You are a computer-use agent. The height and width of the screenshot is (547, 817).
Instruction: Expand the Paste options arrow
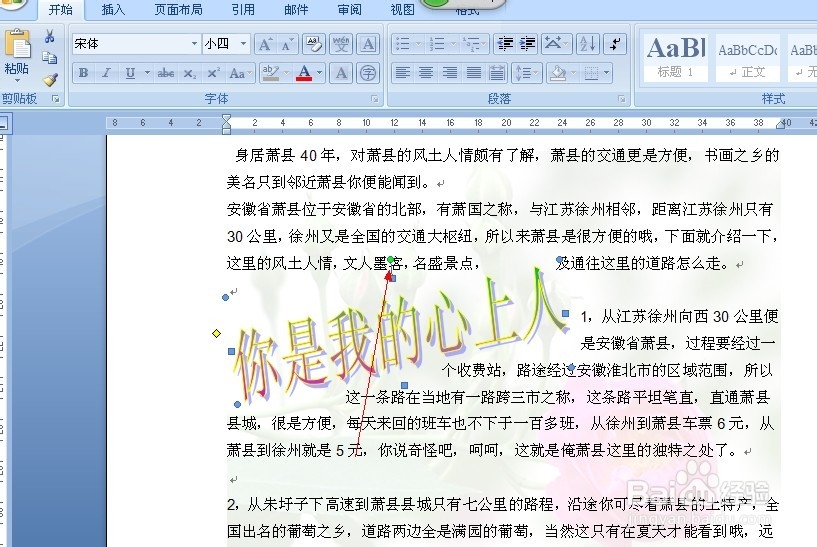[17, 80]
